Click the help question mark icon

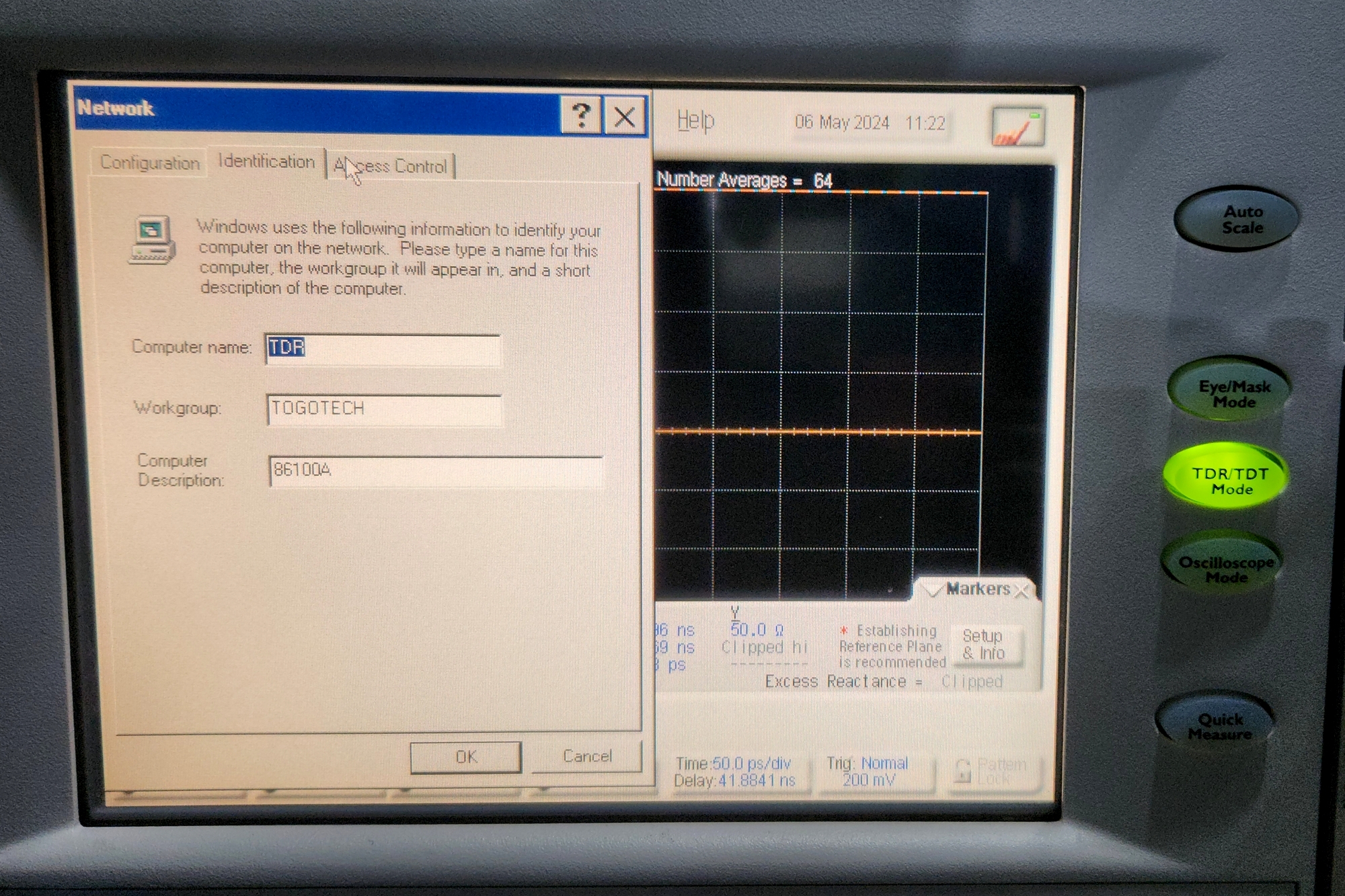(x=581, y=116)
